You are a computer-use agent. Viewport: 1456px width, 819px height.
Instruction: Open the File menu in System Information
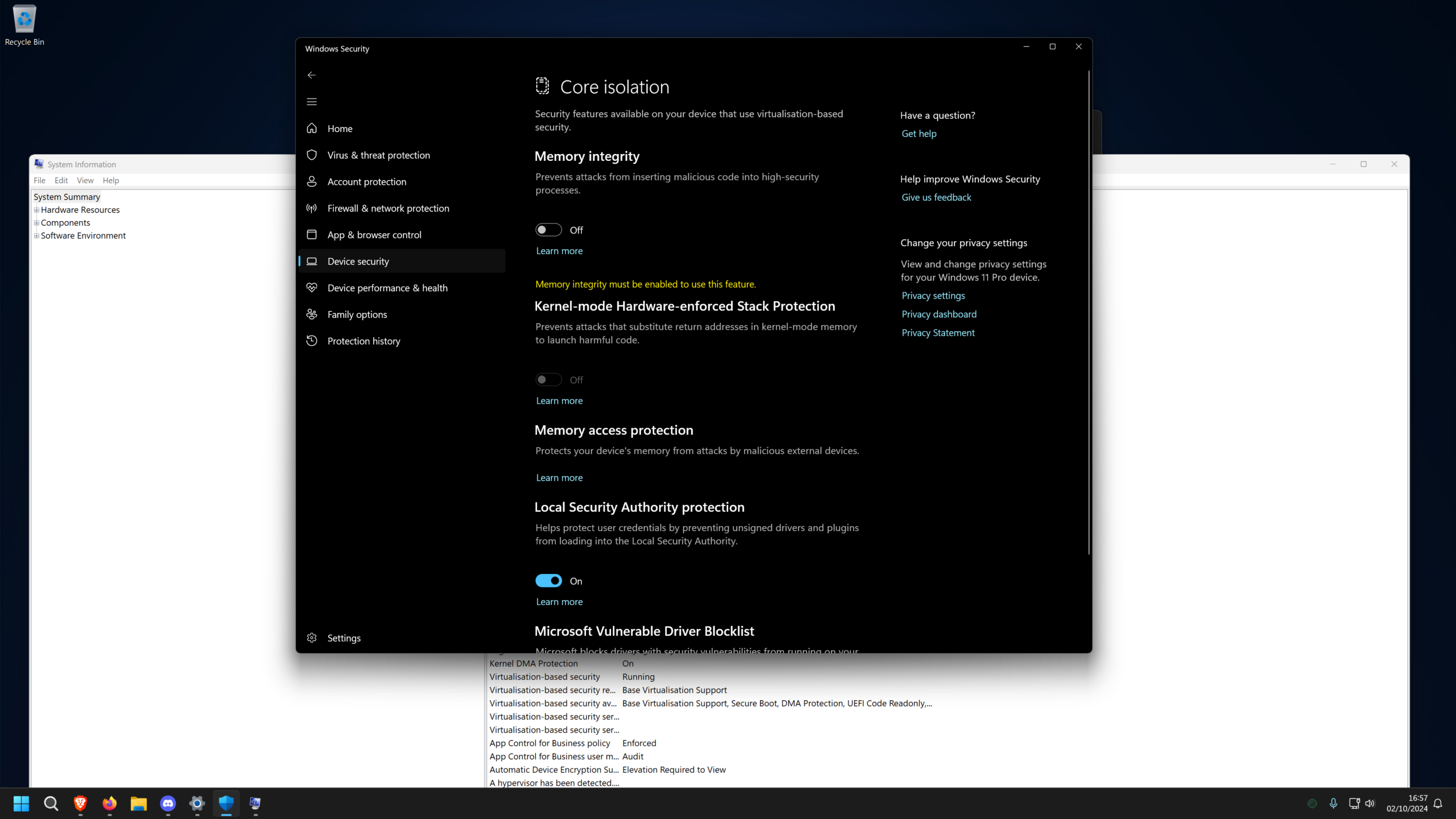tap(39, 180)
